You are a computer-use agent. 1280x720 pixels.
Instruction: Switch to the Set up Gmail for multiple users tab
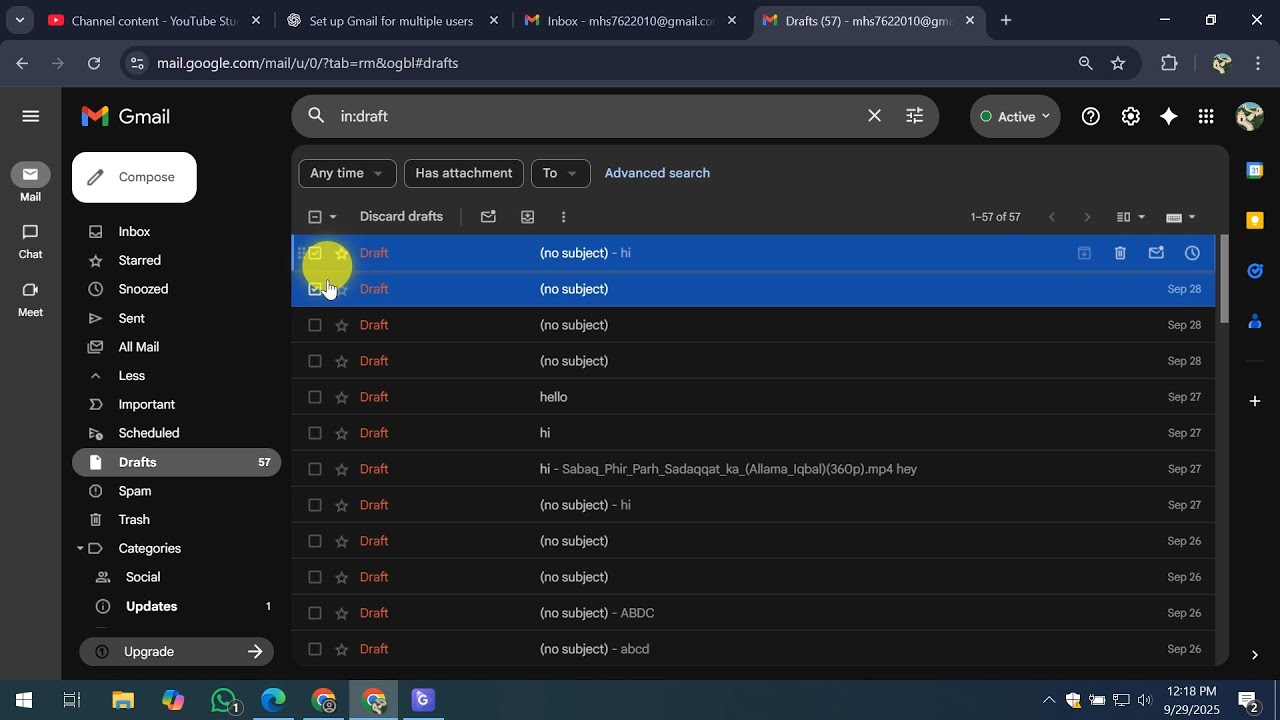pos(392,20)
